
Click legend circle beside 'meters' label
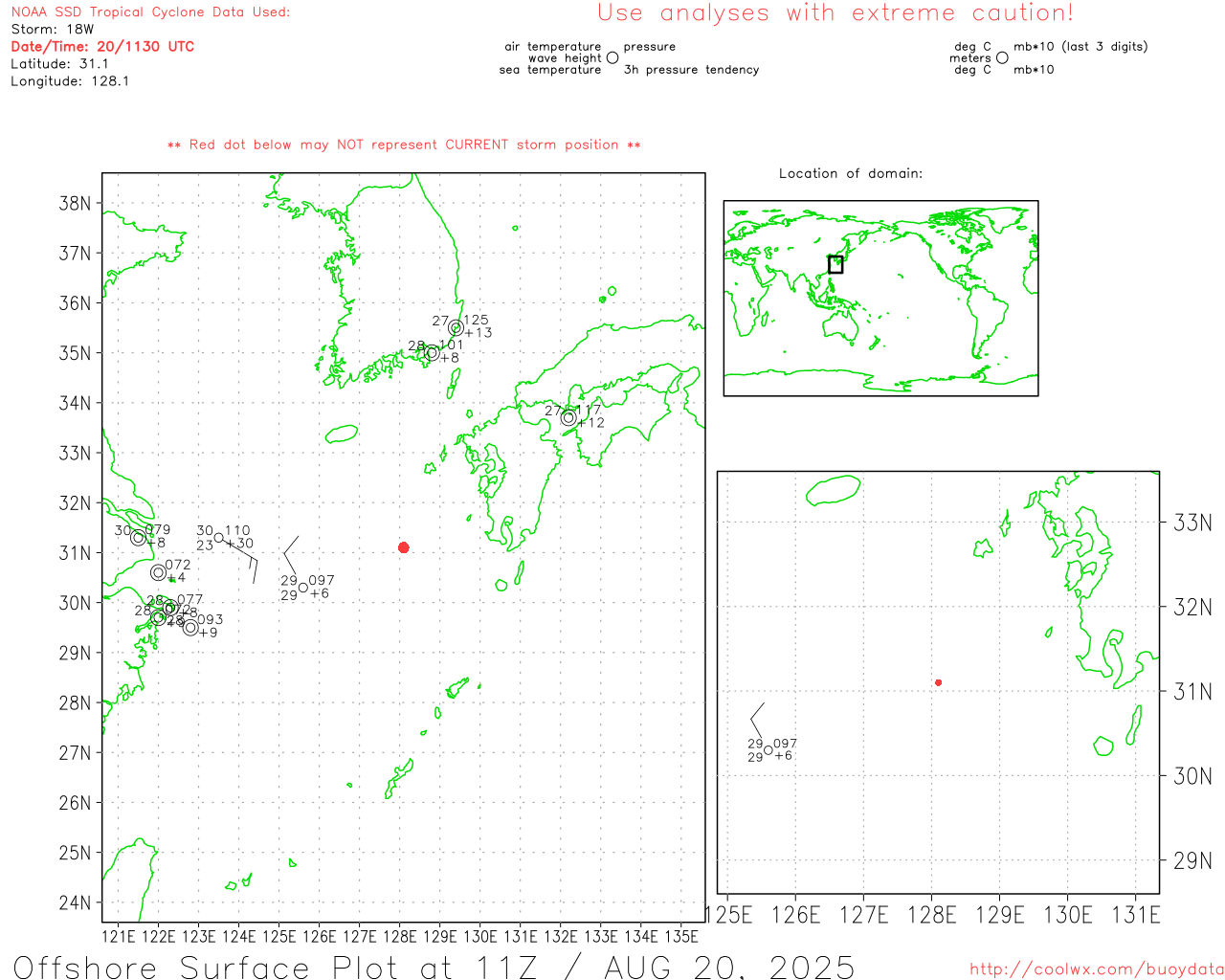coord(1002,57)
